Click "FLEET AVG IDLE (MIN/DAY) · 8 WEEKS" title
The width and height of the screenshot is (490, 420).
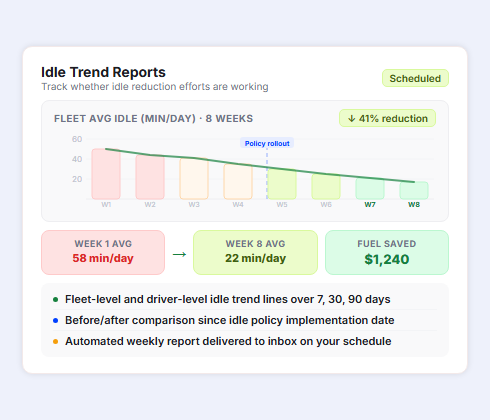153,119
